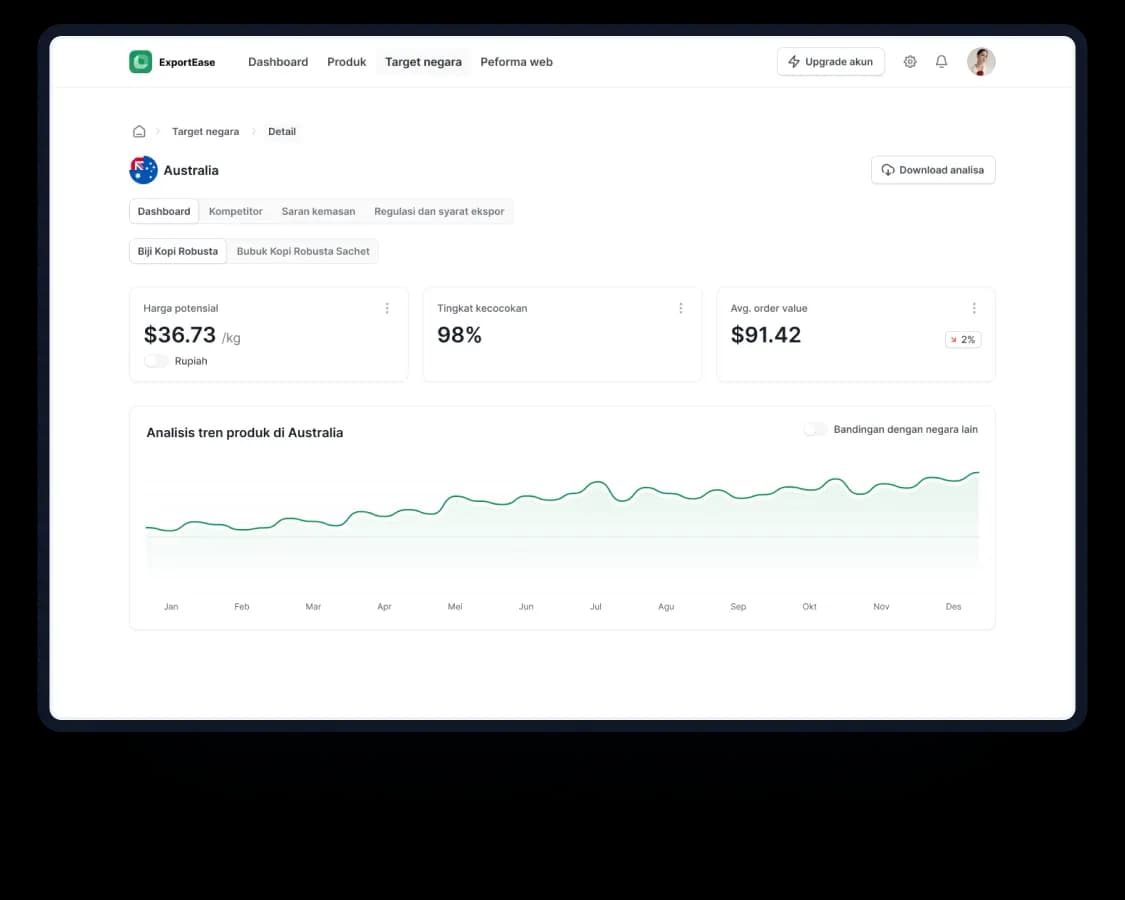
Task: Open Peforma web navigation item
Action: click(517, 62)
